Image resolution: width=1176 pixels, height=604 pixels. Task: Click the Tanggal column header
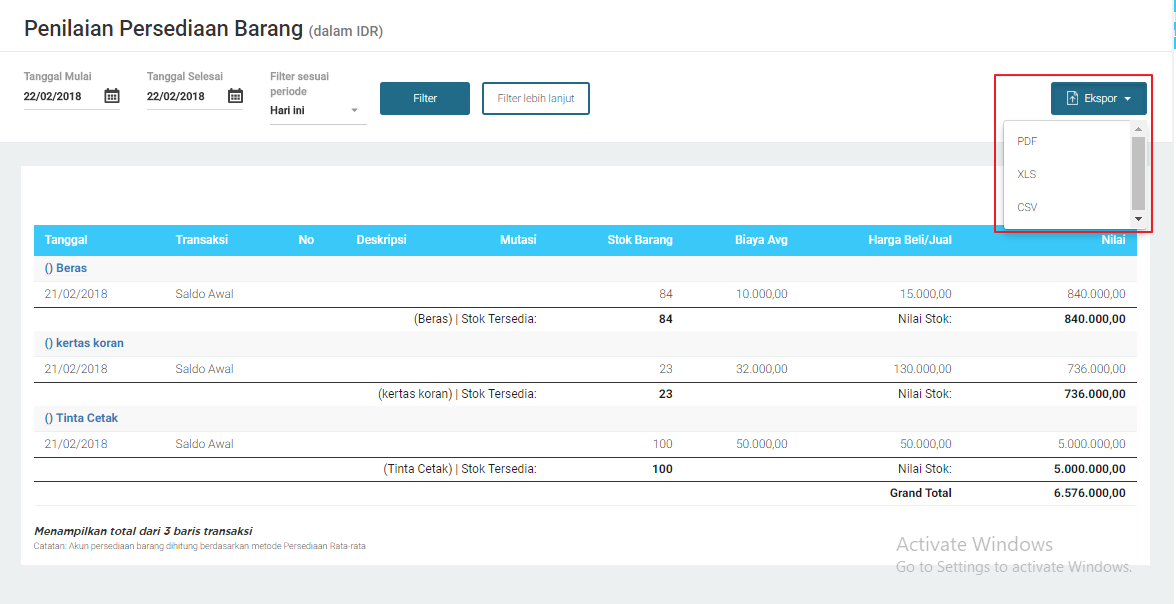[x=66, y=240]
